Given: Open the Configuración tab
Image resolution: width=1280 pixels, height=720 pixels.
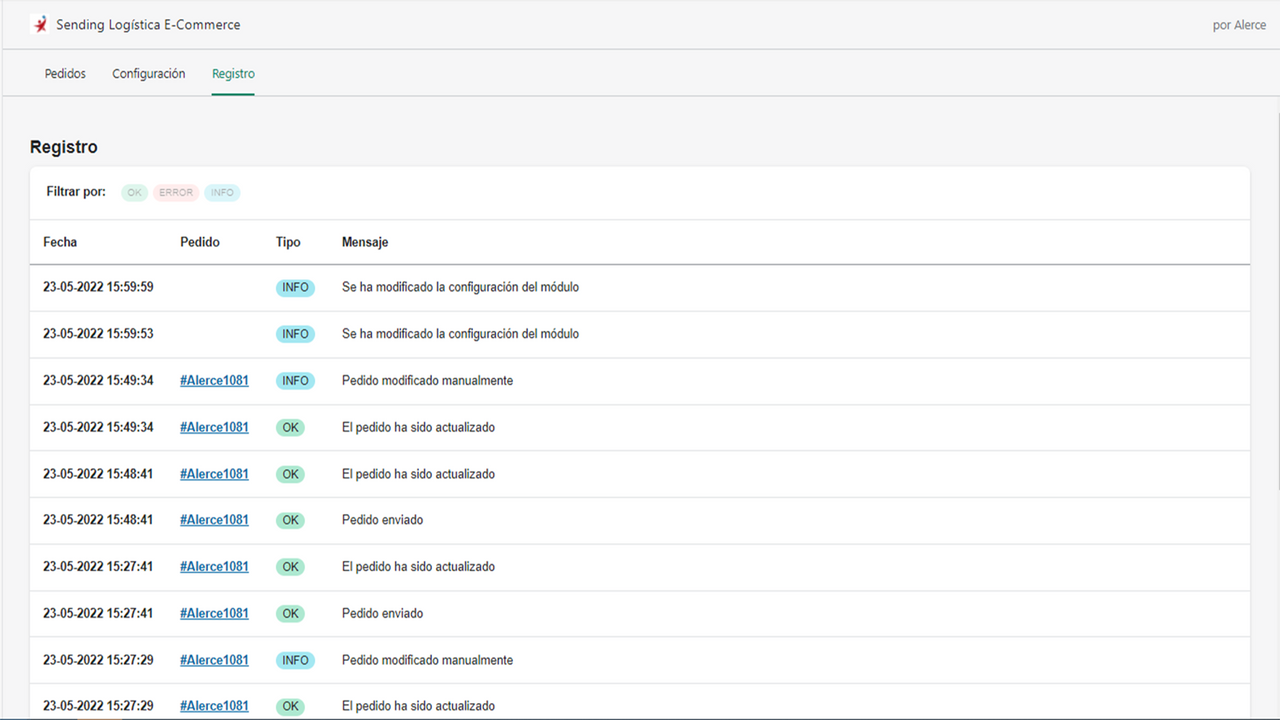Looking at the screenshot, I should coord(149,74).
